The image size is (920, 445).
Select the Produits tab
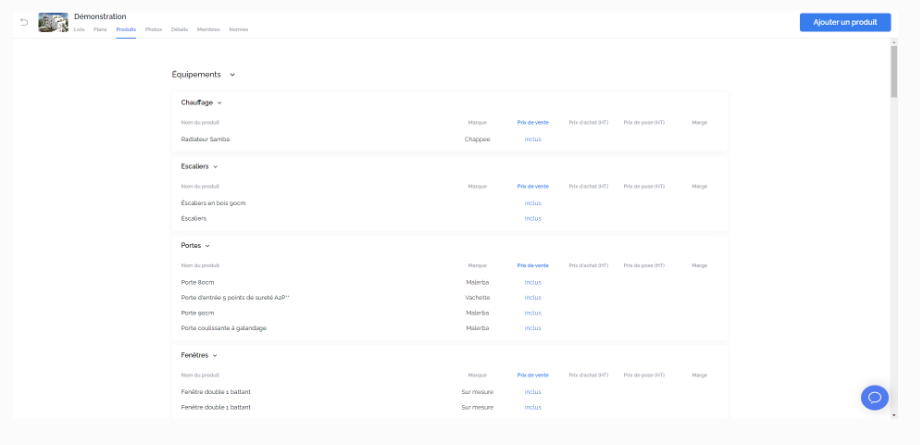tap(126, 29)
